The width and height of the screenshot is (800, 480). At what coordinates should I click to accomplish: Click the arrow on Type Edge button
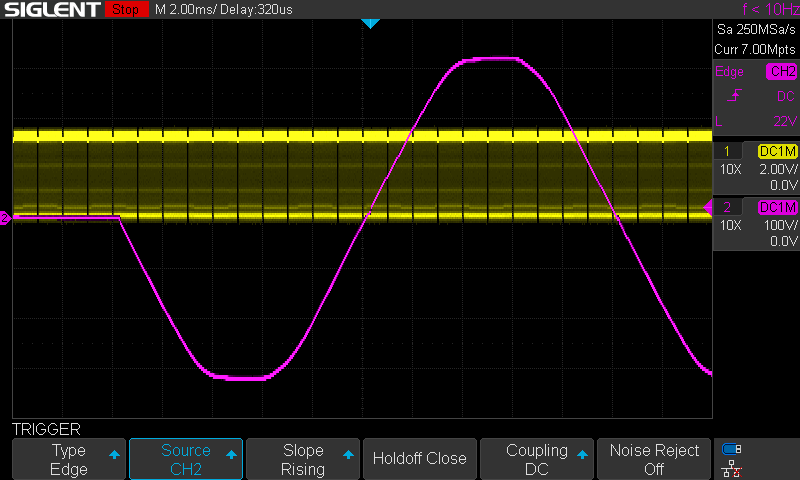click(x=114, y=454)
